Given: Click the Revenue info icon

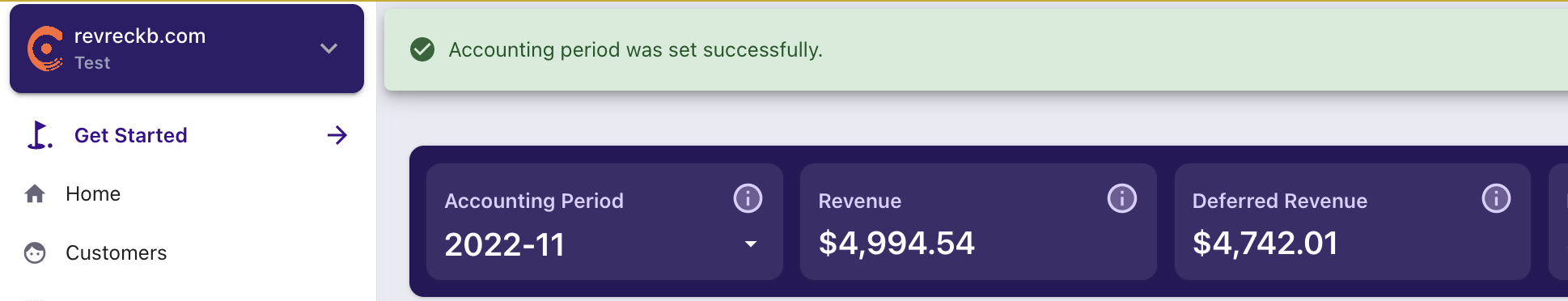Looking at the screenshot, I should (1122, 198).
